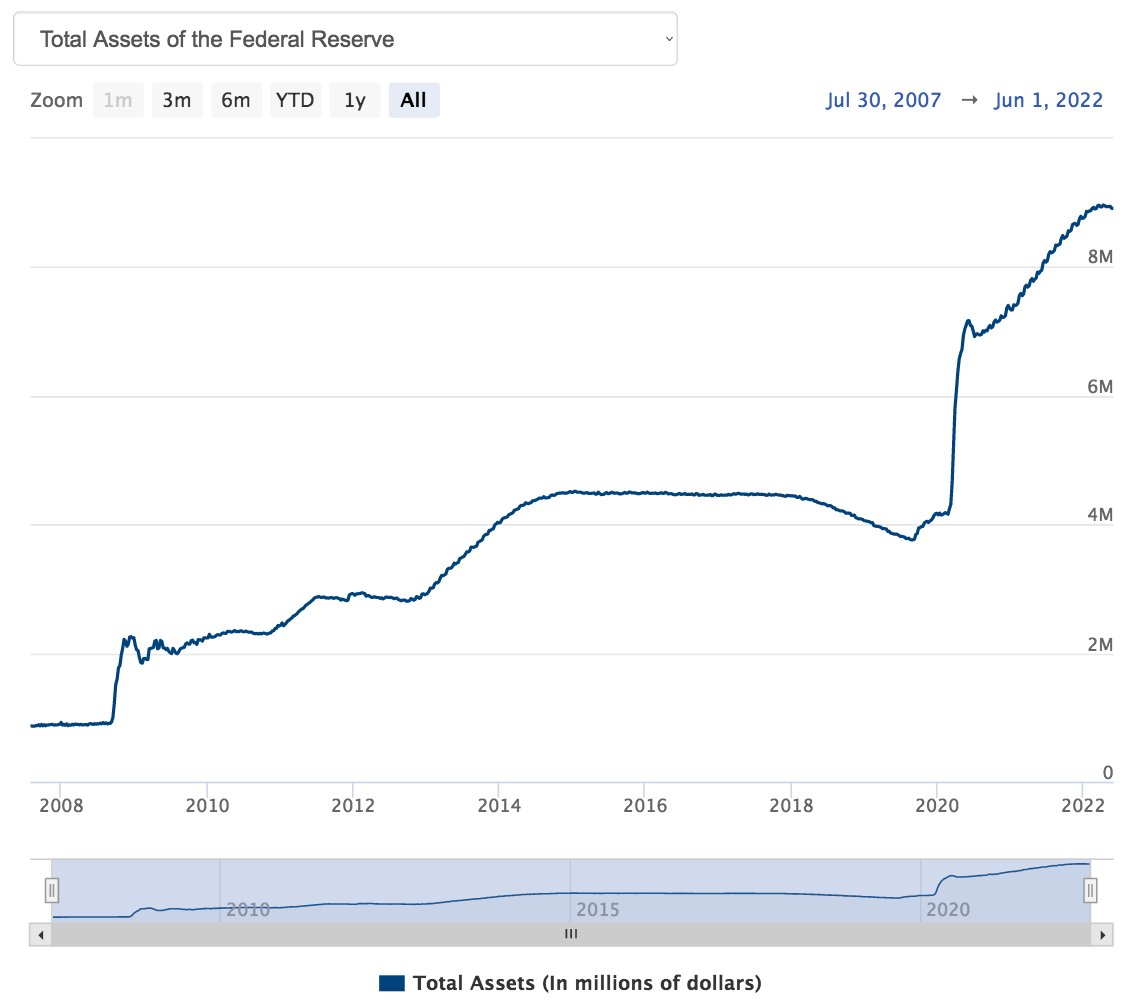
Task: Click the navigator scrollbar left arrow
Action: coord(40,934)
